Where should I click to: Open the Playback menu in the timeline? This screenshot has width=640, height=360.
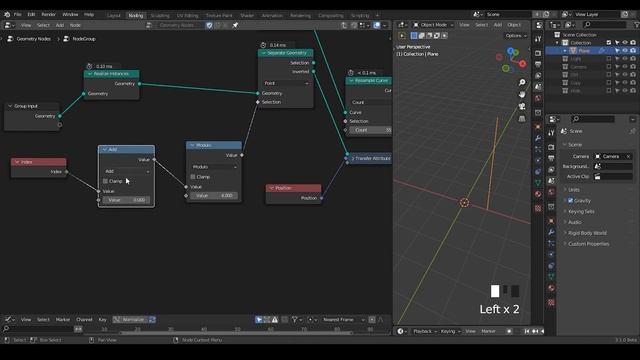[424, 331]
